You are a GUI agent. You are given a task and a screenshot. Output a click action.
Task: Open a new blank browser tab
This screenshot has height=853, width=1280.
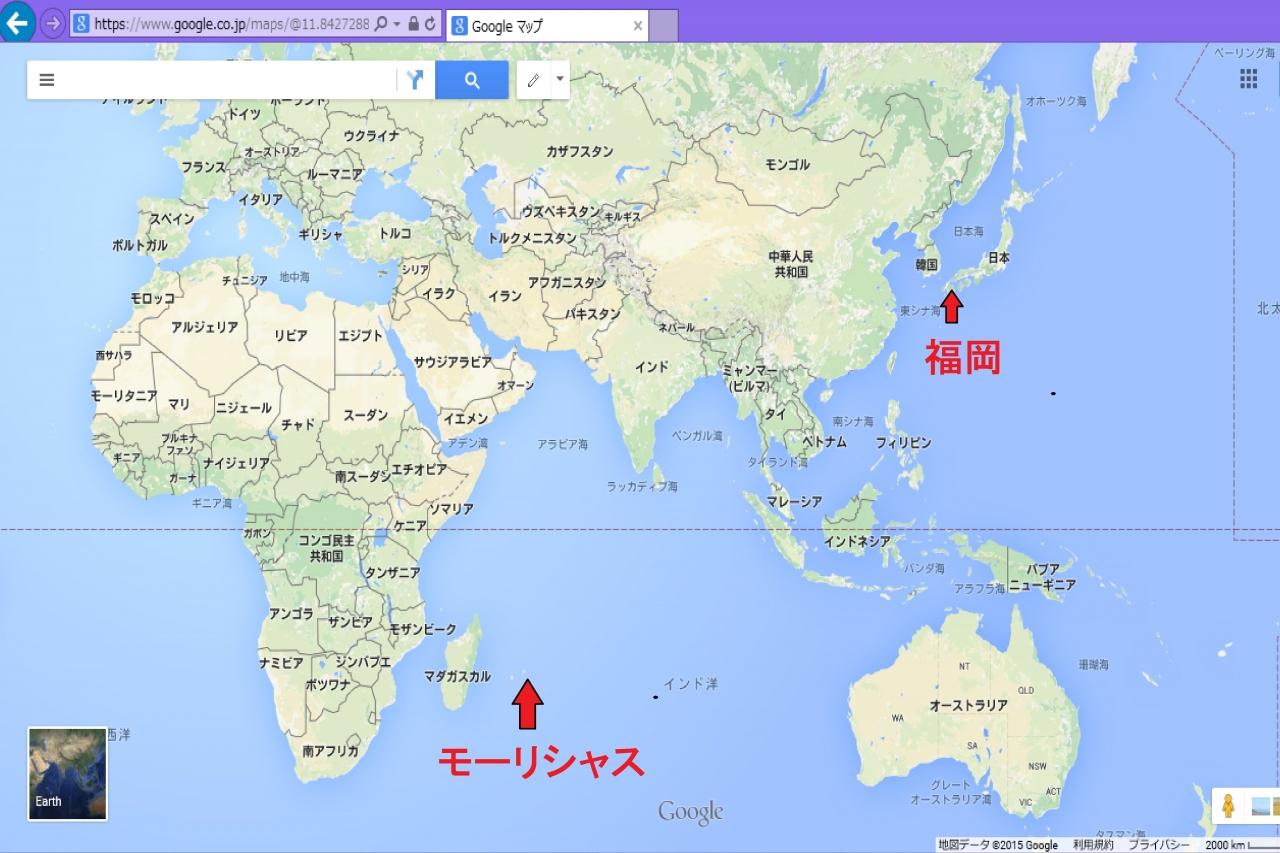pos(663,26)
